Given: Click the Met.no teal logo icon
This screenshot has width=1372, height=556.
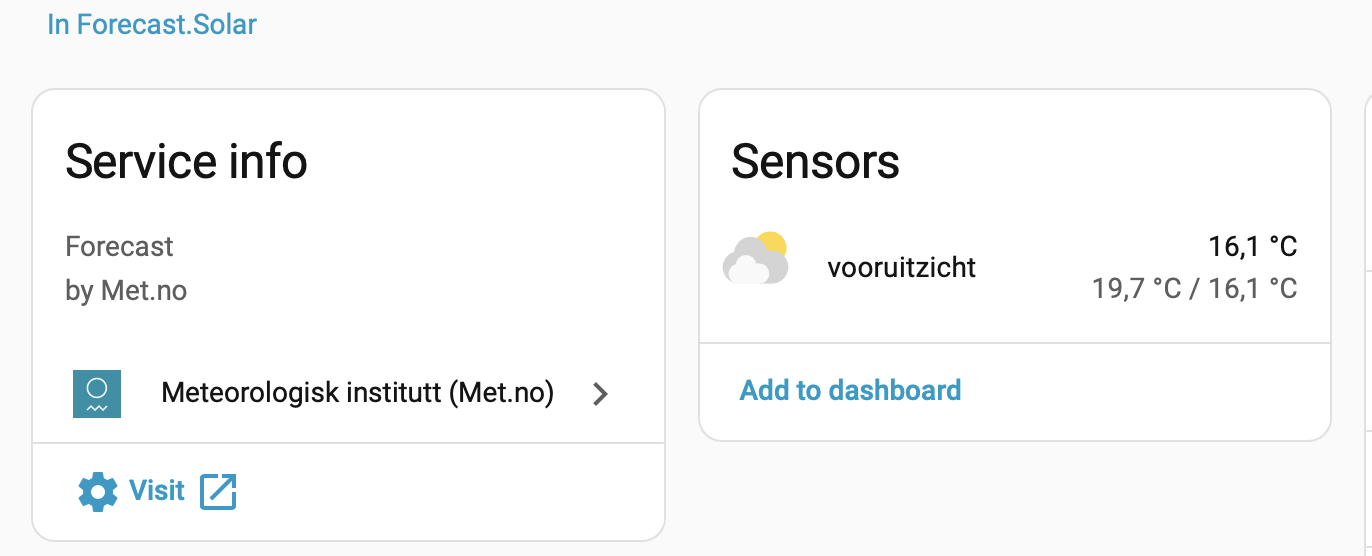Looking at the screenshot, I should pyautogui.click(x=97, y=394).
